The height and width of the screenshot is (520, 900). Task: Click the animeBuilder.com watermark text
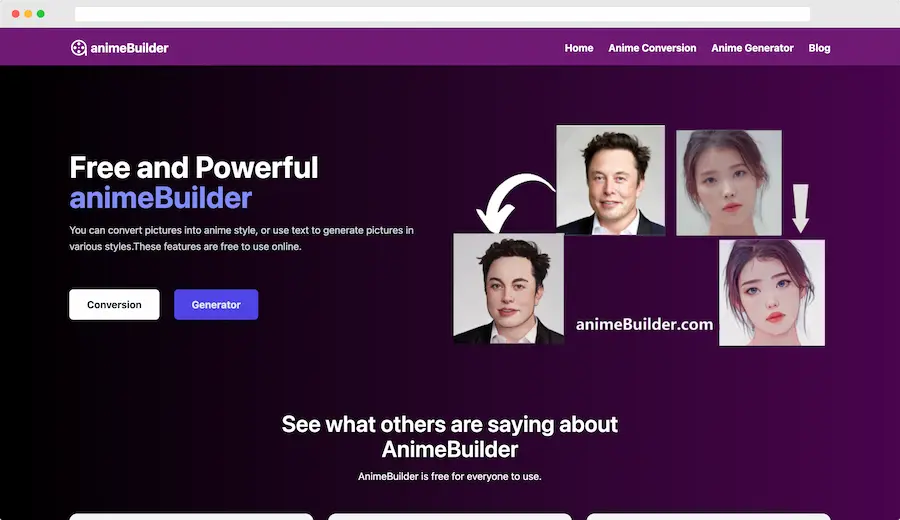click(644, 324)
